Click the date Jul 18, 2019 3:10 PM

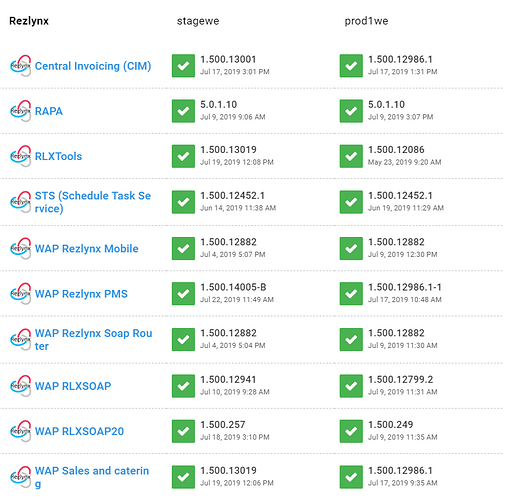coord(235,437)
